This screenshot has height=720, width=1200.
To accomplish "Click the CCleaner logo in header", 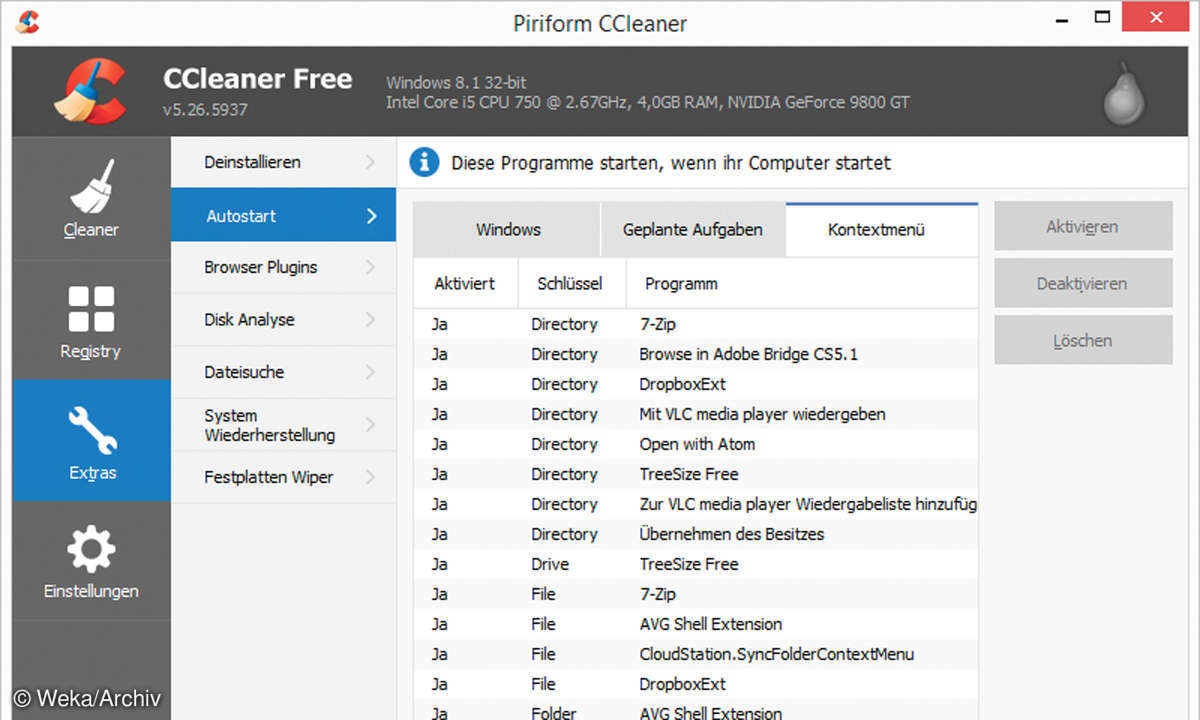I will click(x=89, y=91).
